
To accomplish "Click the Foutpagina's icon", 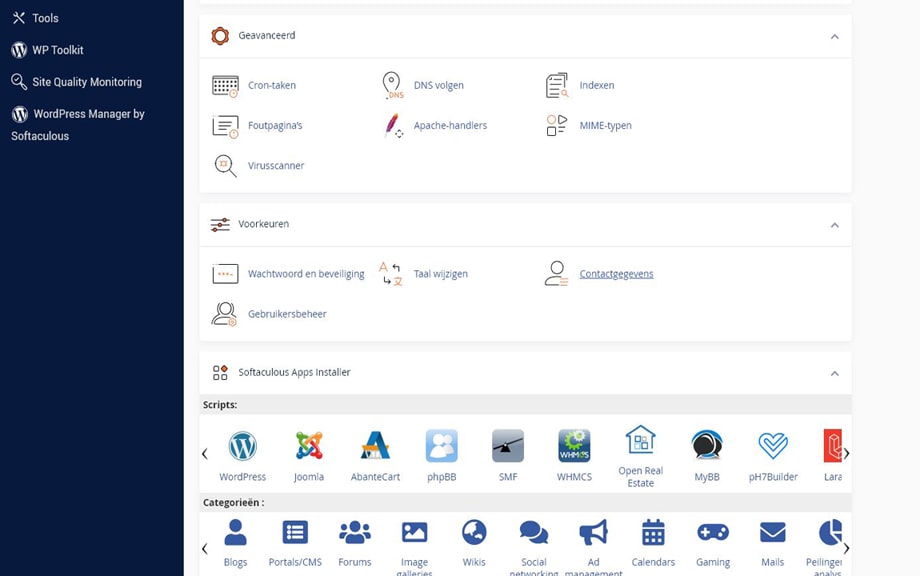I will click(225, 126).
